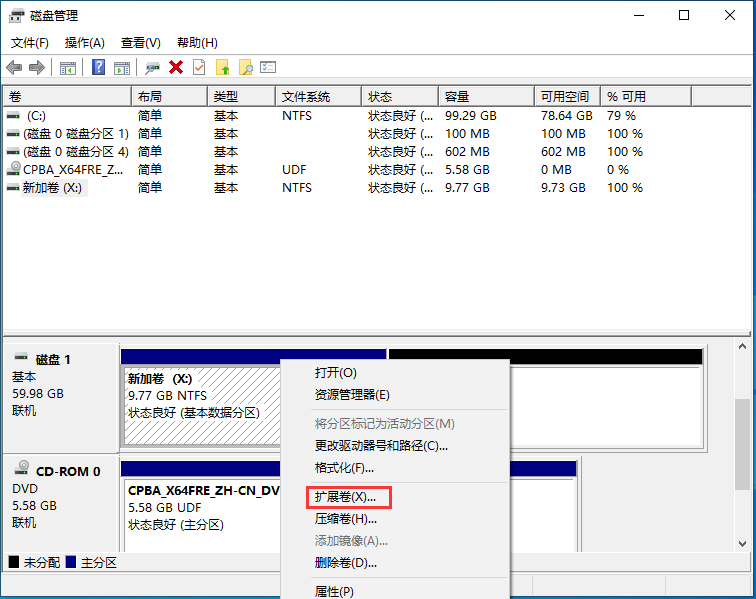Open the 查看(V) menu

[x=141, y=43]
